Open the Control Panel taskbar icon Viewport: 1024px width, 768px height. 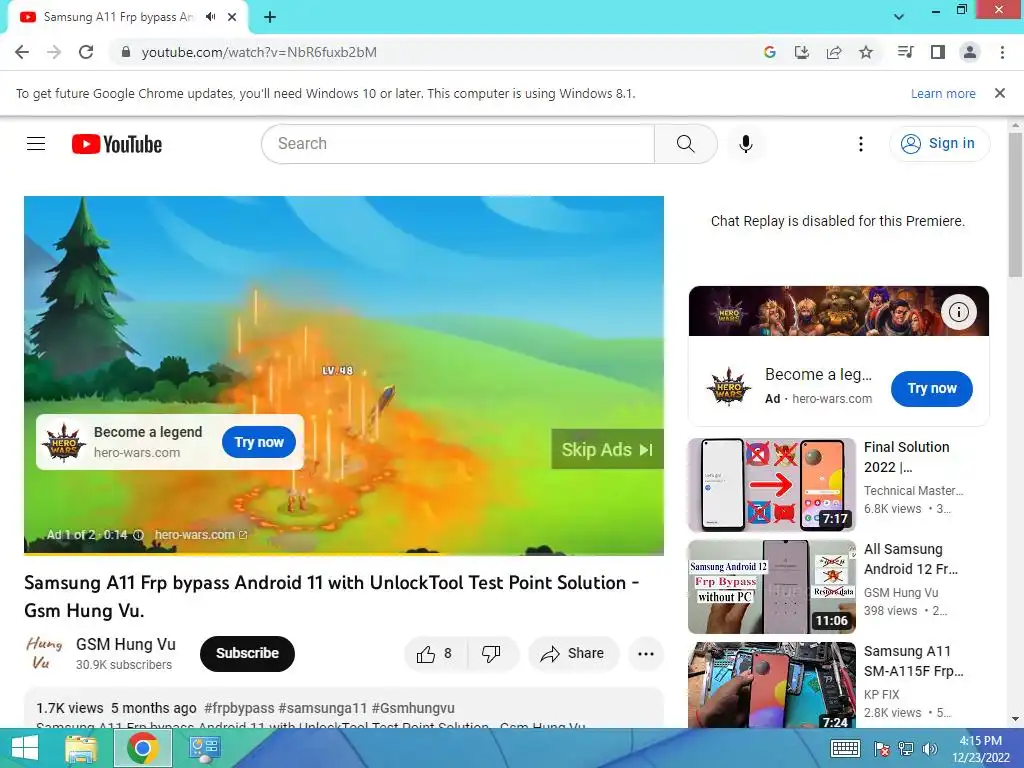204,748
